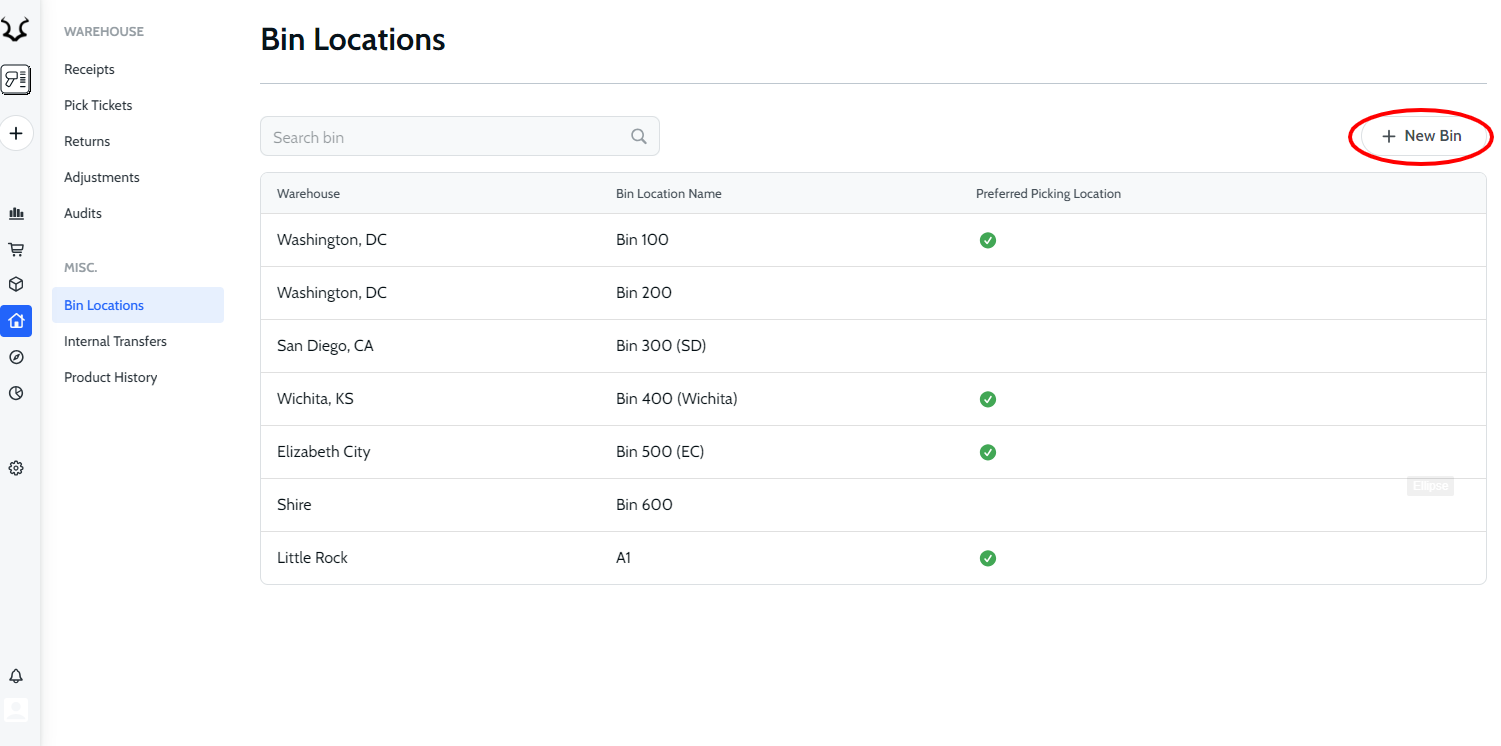Open the barcode scanner icon
Screen dimensions: 1501x746
(16, 79)
